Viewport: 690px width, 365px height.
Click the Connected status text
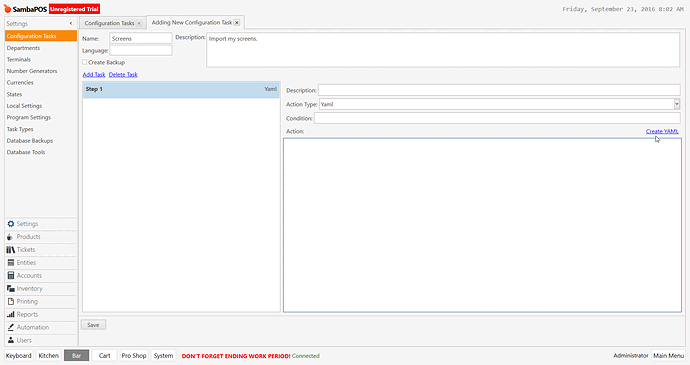coord(306,356)
